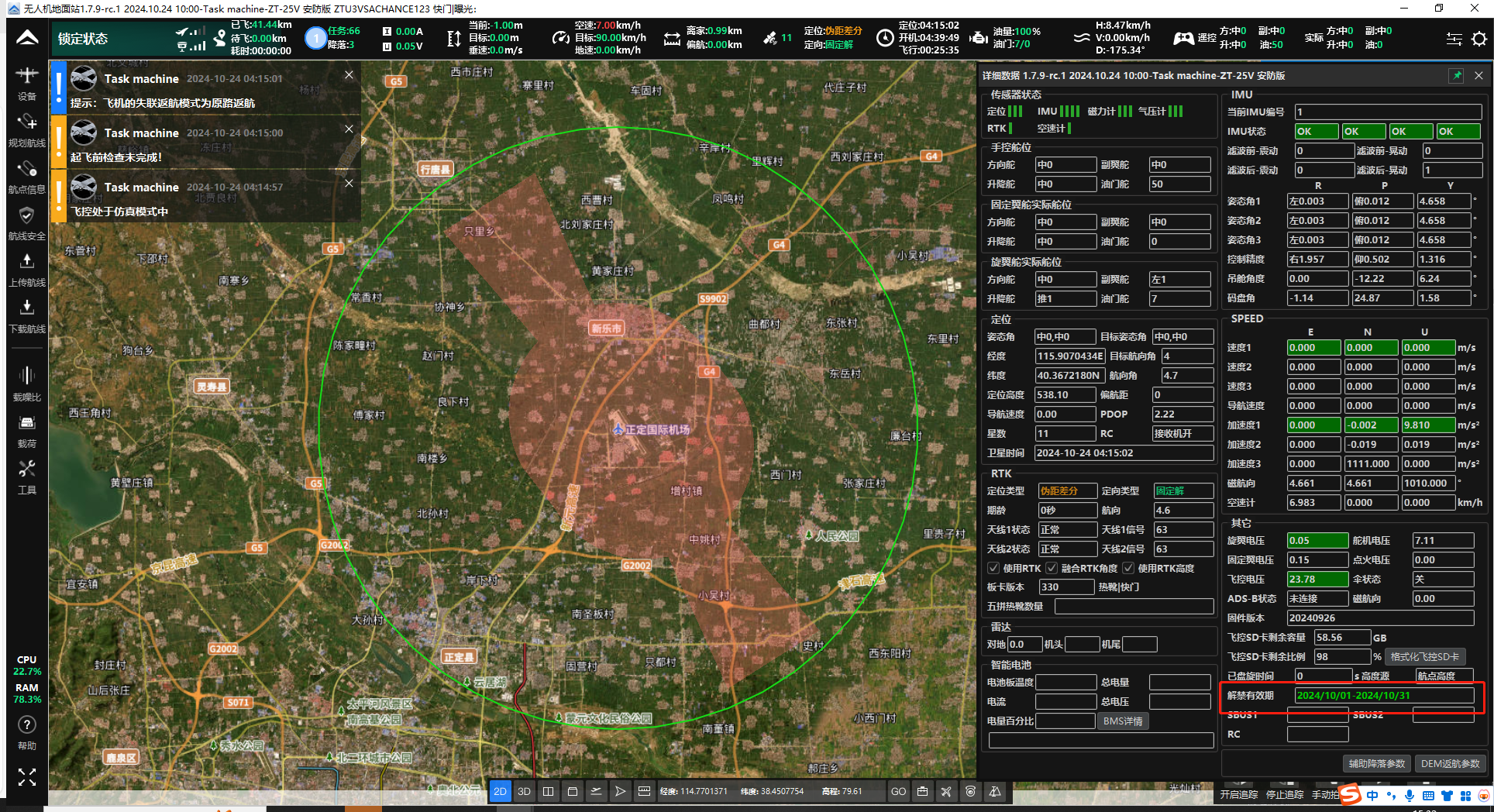Screen dimensions: 1494x812
Task: Dismiss the 飞控处于仿真模式中 notification
Action: click(x=349, y=183)
